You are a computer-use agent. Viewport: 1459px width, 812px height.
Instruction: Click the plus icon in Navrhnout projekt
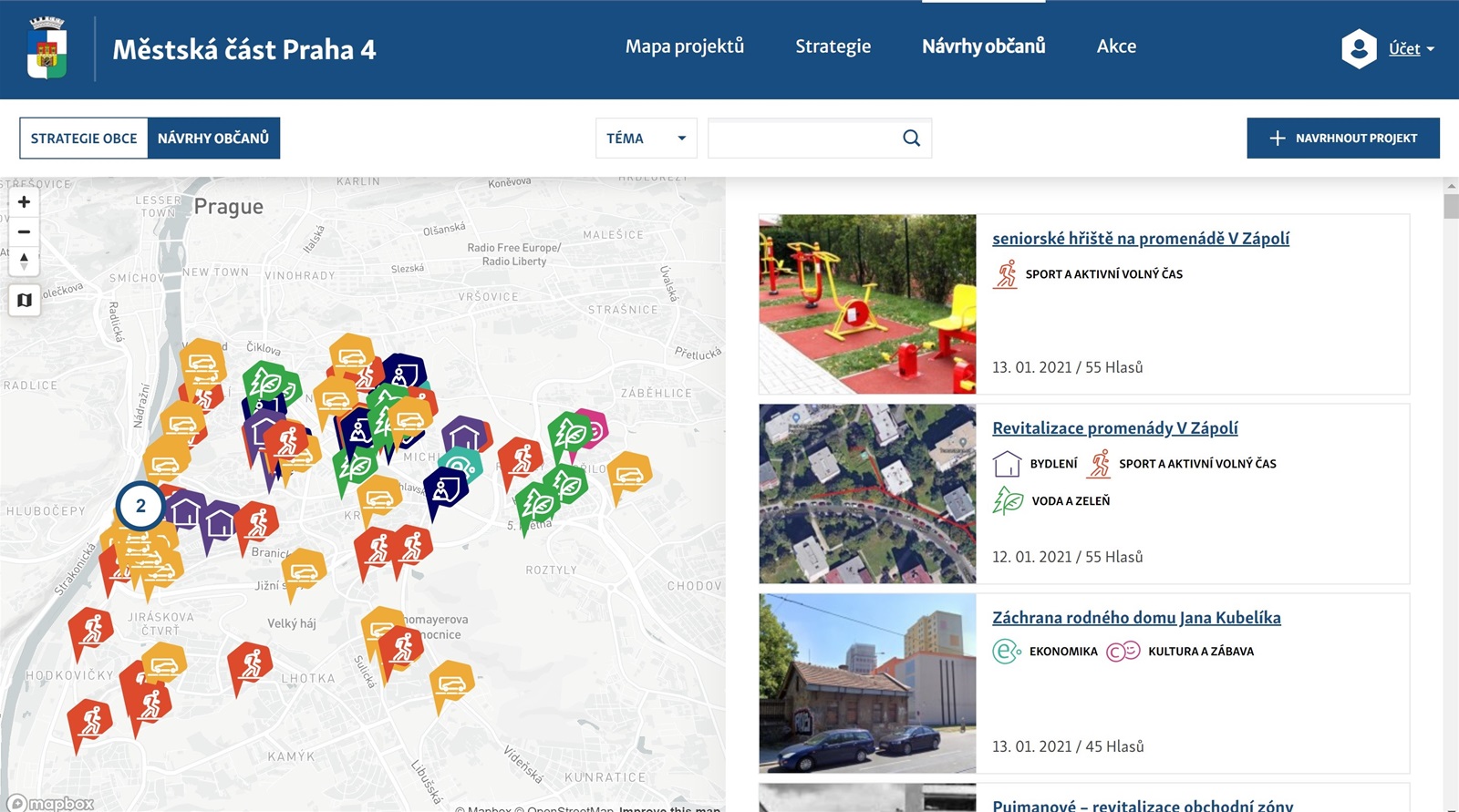[x=1278, y=138]
